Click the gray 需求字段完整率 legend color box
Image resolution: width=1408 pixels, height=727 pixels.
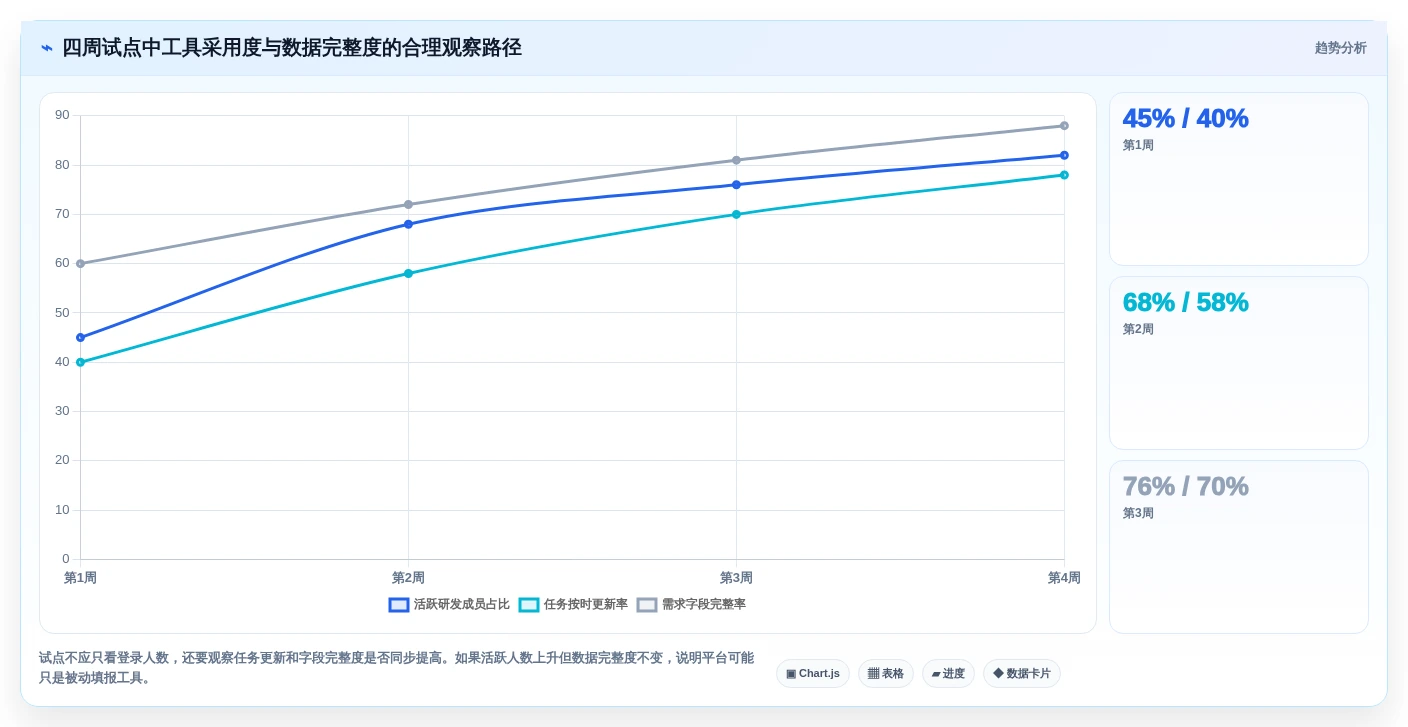point(647,605)
